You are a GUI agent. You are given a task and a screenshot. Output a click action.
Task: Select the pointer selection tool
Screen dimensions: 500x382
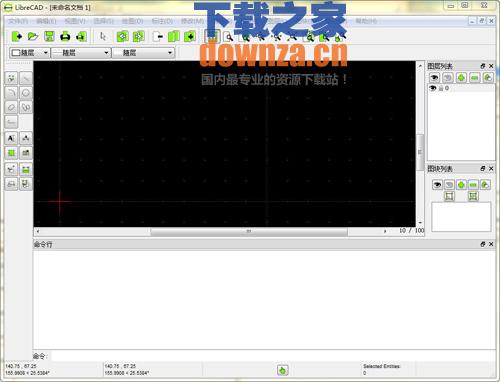(x=103, y=36)
